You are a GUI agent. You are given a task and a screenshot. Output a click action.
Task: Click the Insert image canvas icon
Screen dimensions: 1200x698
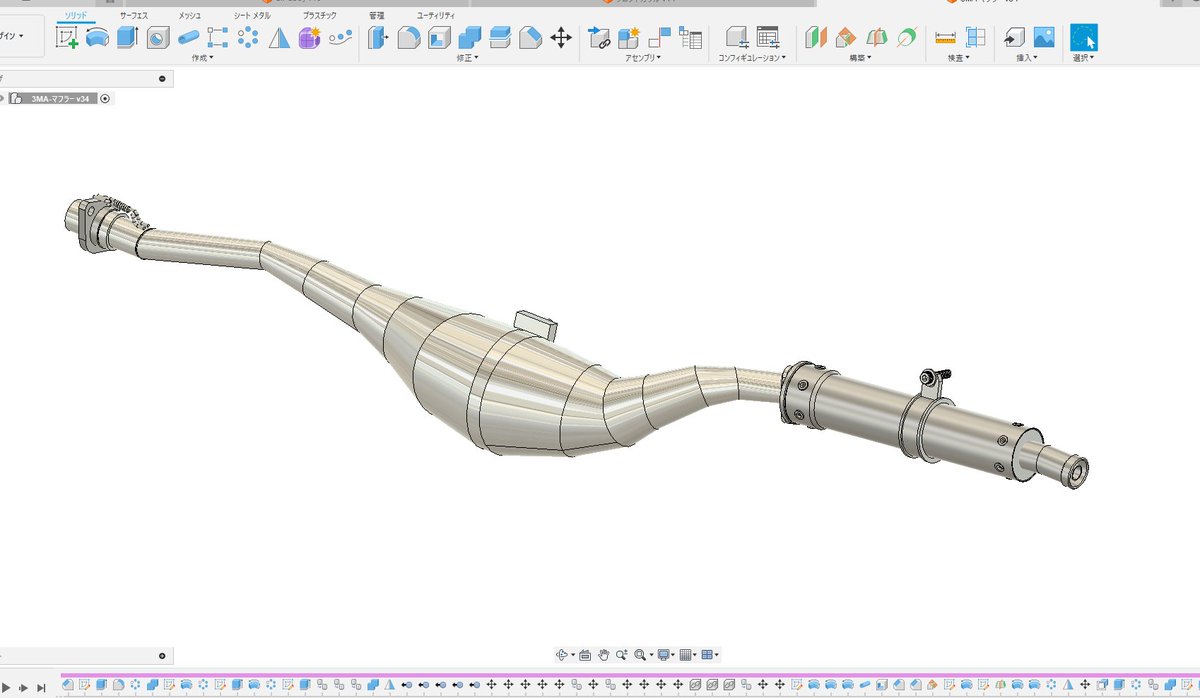(x=1044, y=38)
